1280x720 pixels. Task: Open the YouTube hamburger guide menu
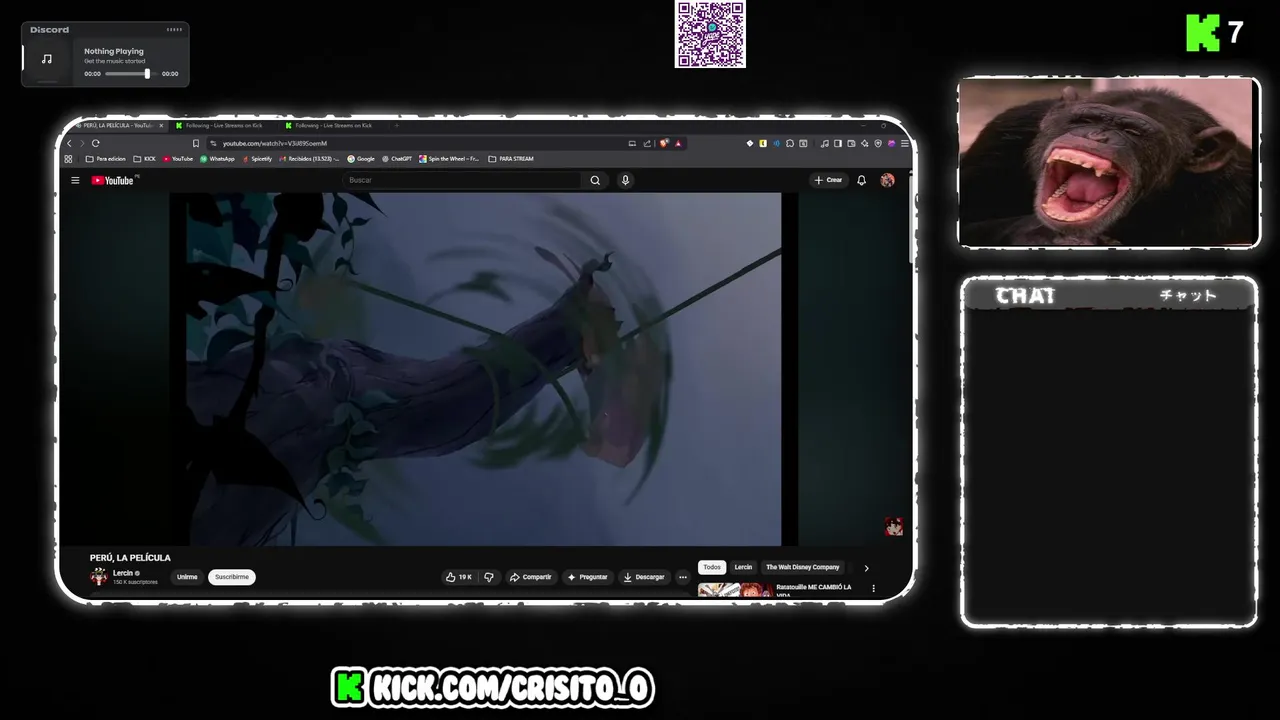(75, 180)
